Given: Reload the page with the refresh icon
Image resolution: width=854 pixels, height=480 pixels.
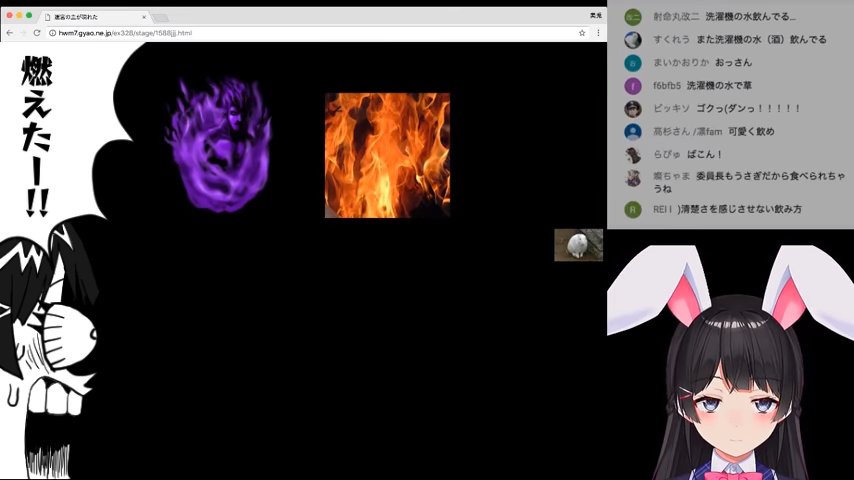Looking at the screenshot, I should pyautogui.click(x=36, y=33).
